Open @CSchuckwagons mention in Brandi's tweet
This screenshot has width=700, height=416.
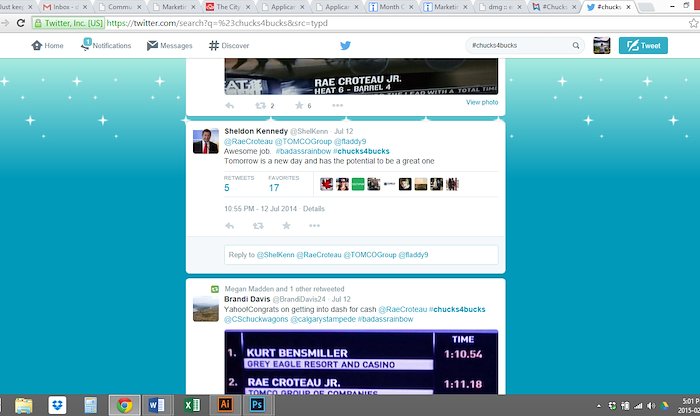pyautogui.click(x=256, y=319)
